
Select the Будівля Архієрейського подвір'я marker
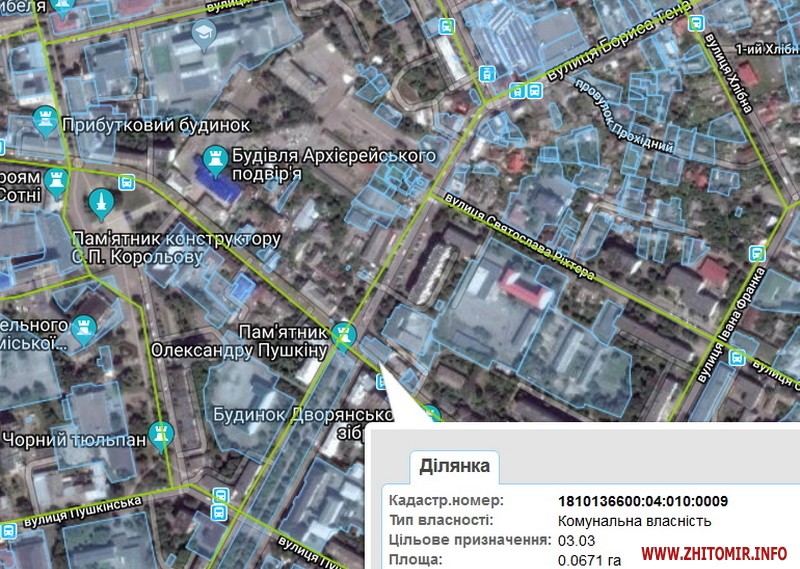click(214, 157)
